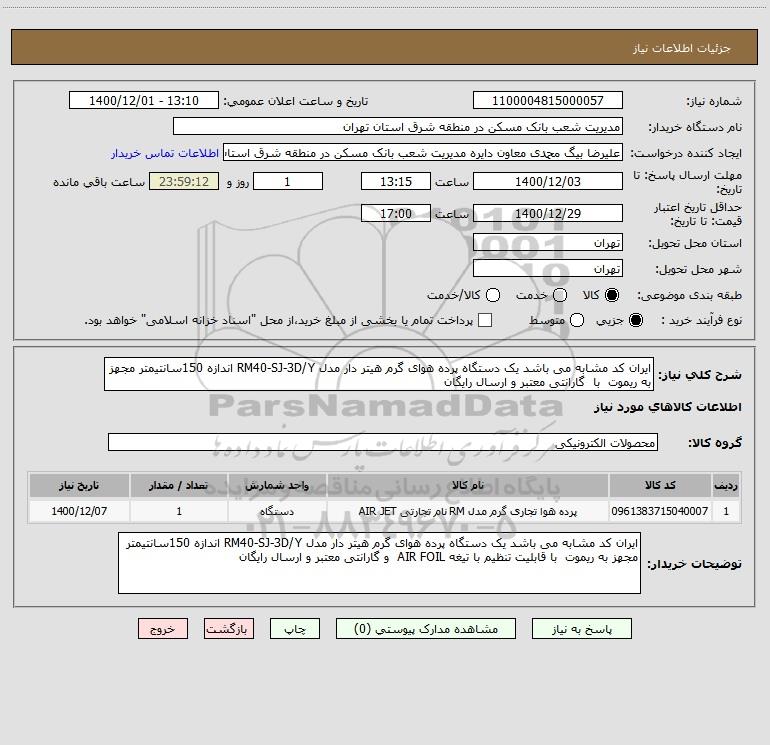The image size is (770, 745).
Task: Click the بازگشت back button
Action: [229, 629]
